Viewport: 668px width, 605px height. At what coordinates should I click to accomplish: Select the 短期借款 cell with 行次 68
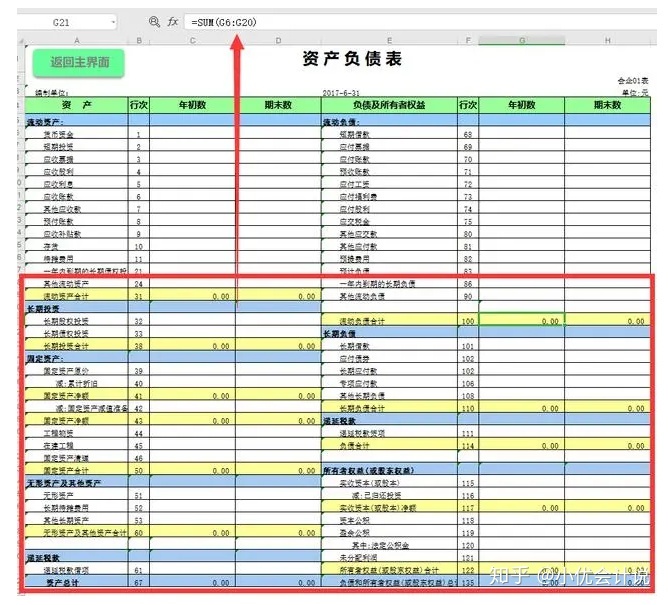point(389,135)
